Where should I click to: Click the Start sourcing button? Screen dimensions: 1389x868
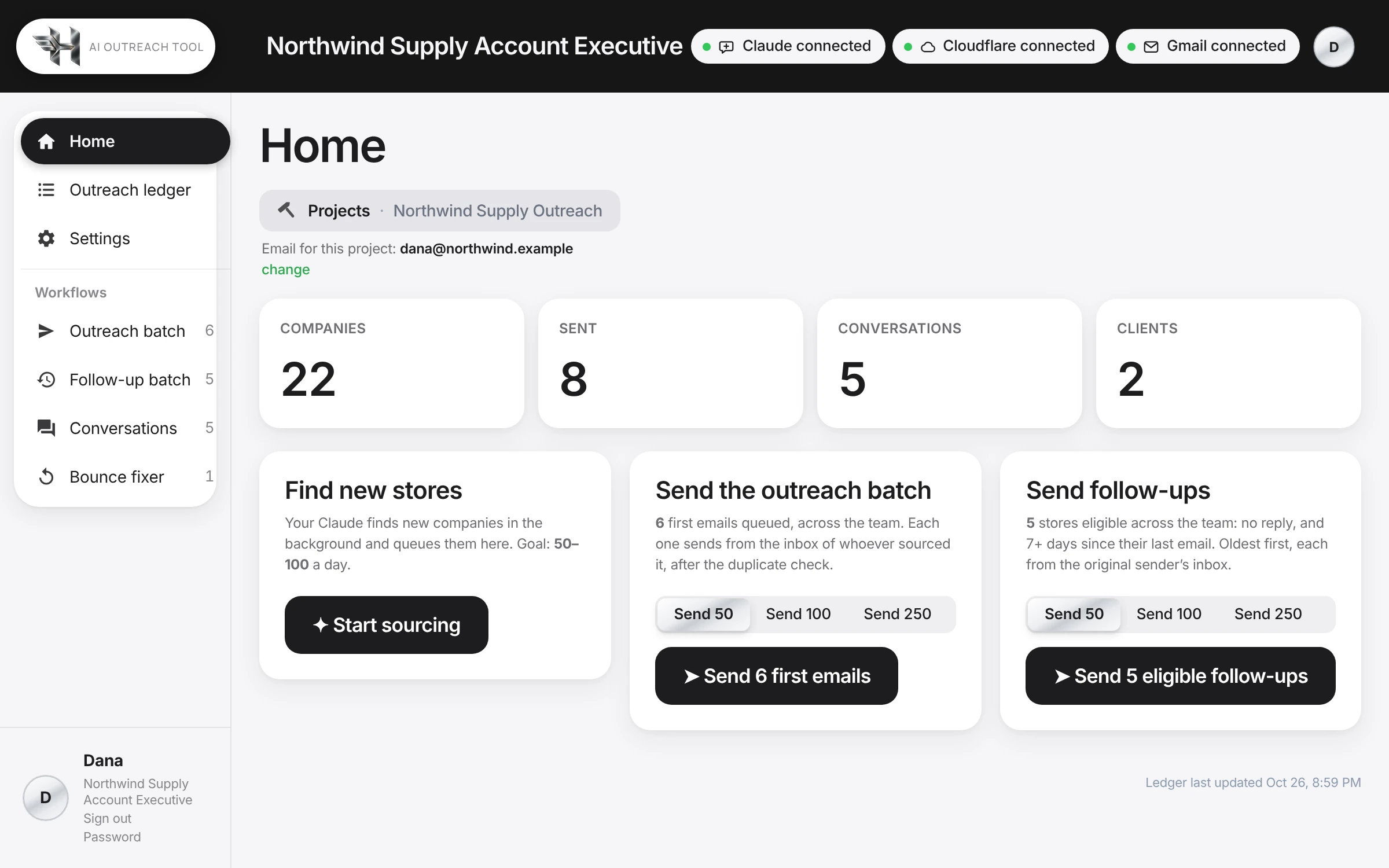click(x=387, y=625)
